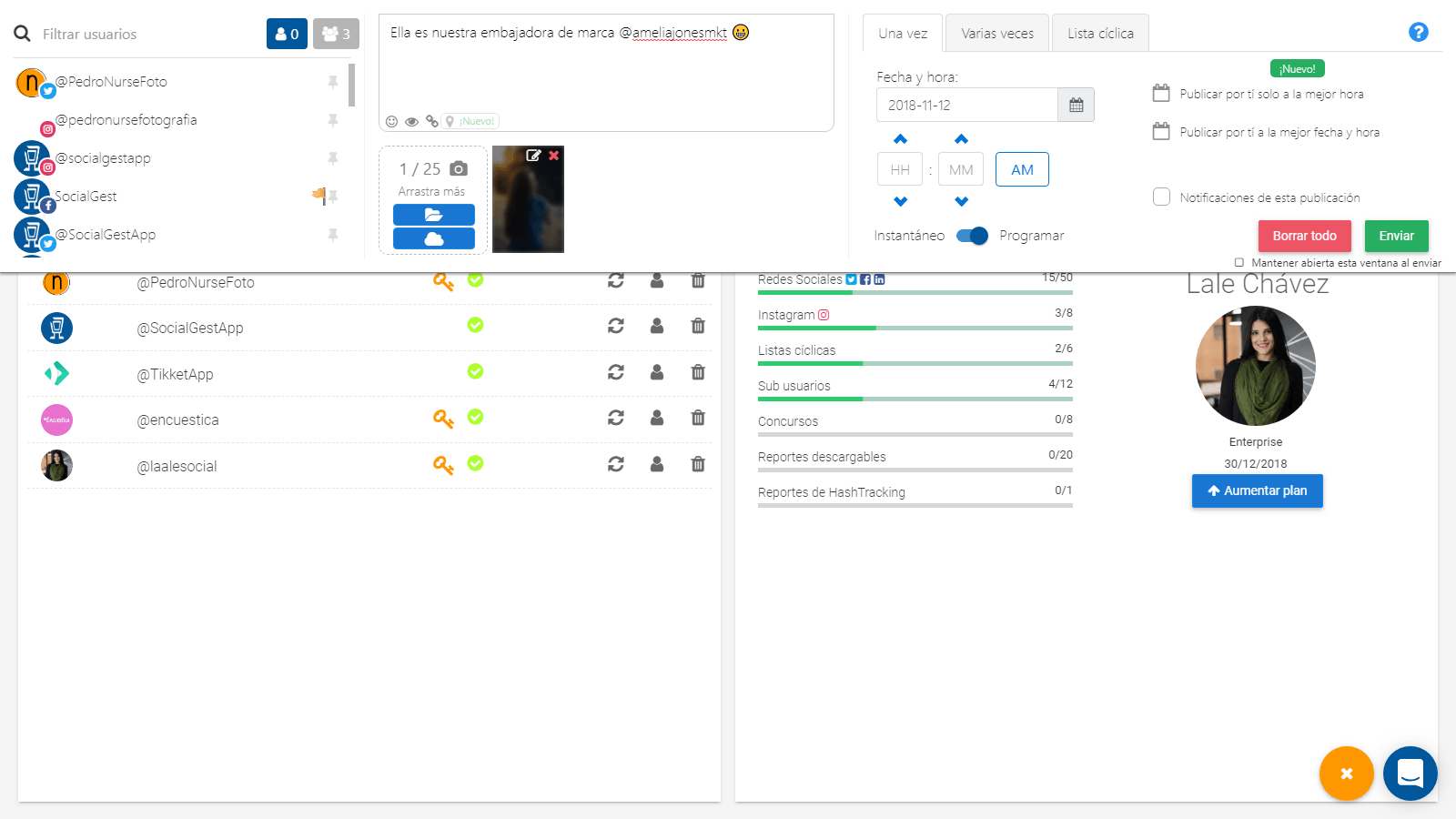Viewport: 1456px width, 819px height.
Task: Decrease the hour with down chevron
Action: [x=900, y=201]
